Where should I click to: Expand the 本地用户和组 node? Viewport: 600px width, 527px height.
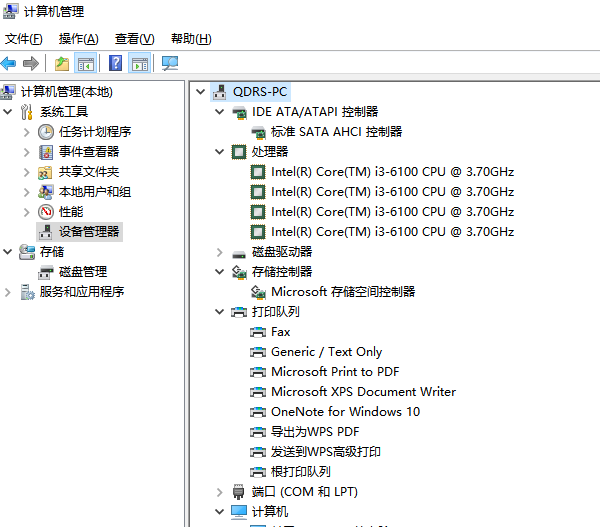26,192
